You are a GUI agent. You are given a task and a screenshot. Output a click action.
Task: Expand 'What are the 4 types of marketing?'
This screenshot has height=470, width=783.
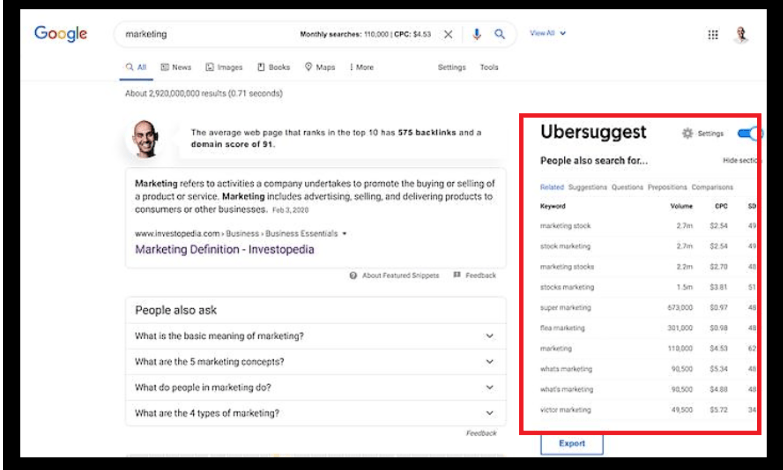click(x=316, y=413)
